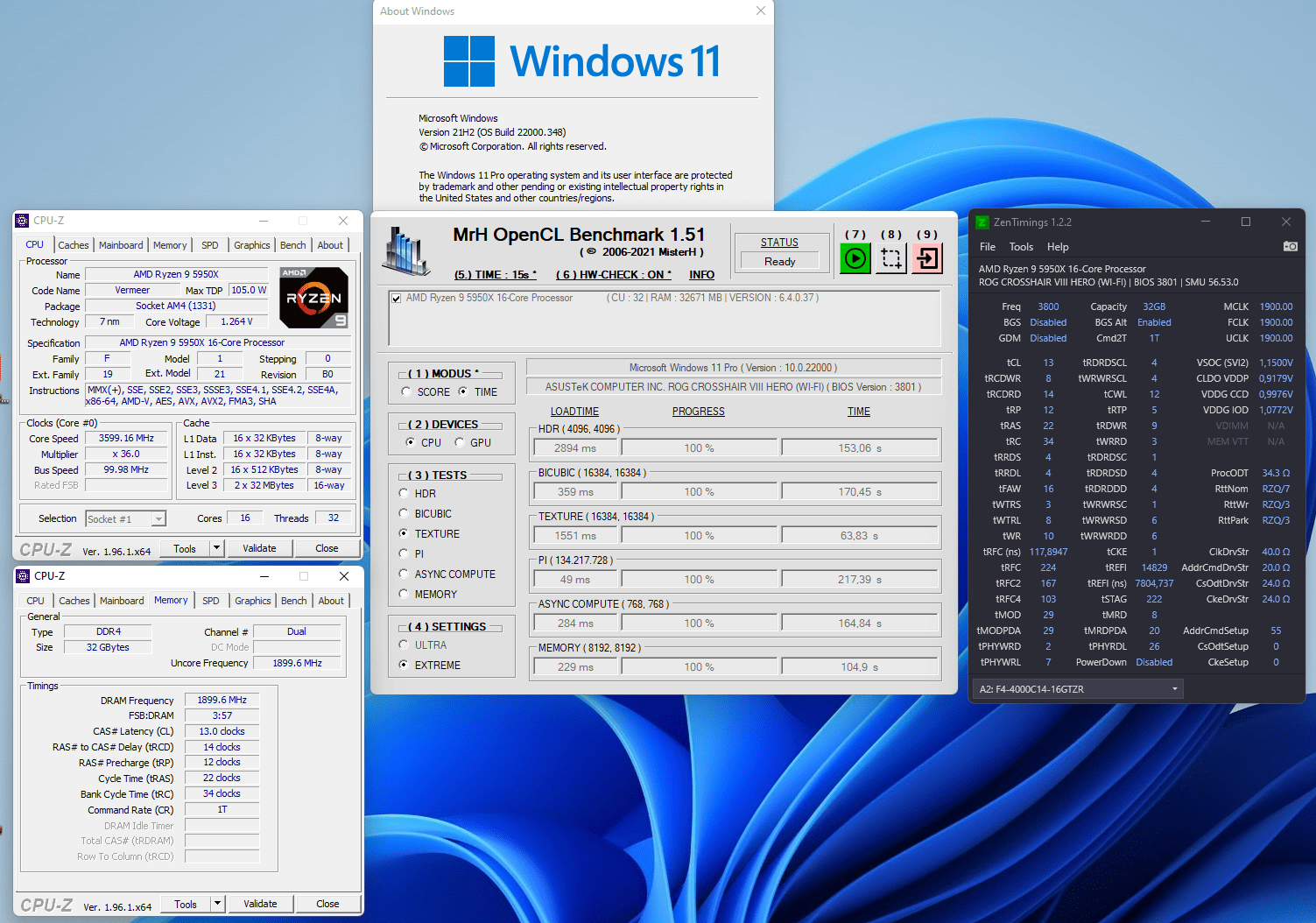This screenshot has height=923, width=1316.
Task: Click the (5.) TIME : 15s link
Action: [496, 275]
